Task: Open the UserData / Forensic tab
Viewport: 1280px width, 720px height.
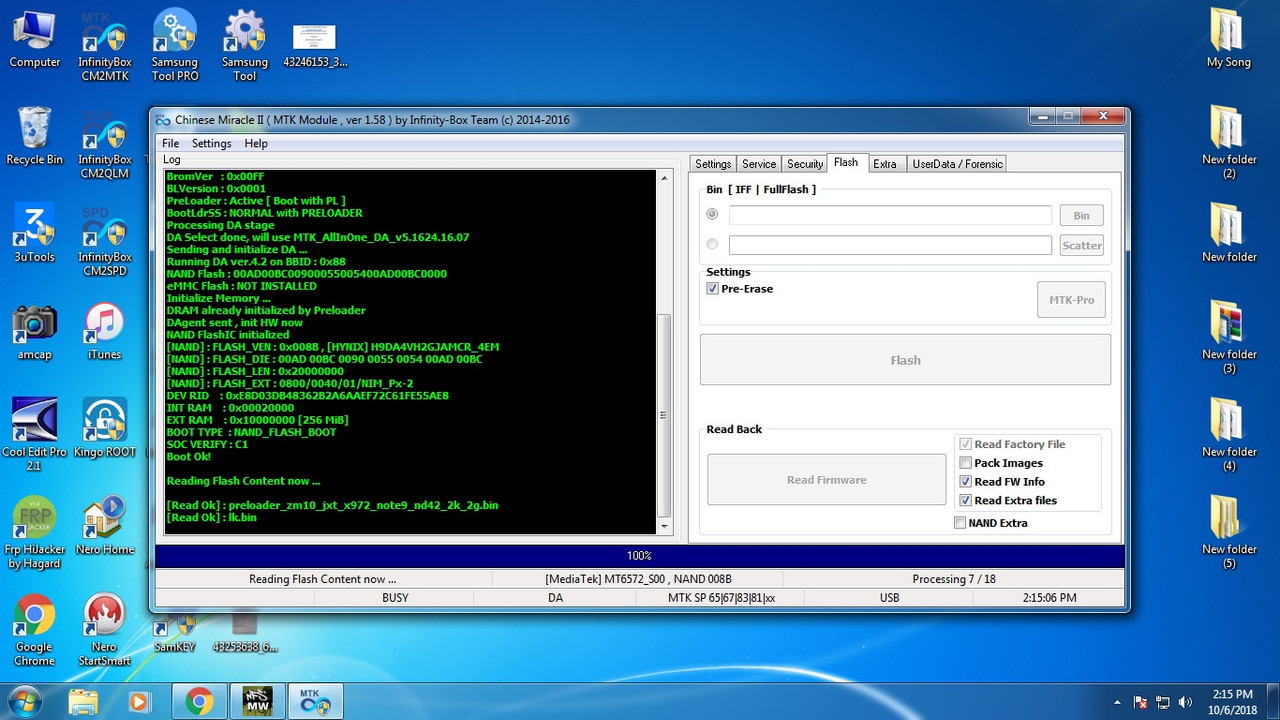Action: 956,164
